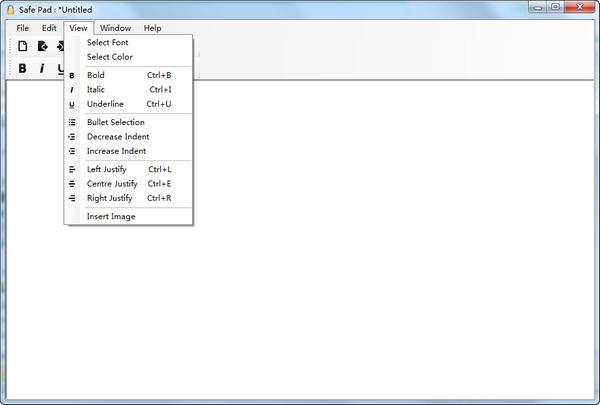Click the decrease indent icon in menu
Viewport: 600px width, 405px height.
72,137
